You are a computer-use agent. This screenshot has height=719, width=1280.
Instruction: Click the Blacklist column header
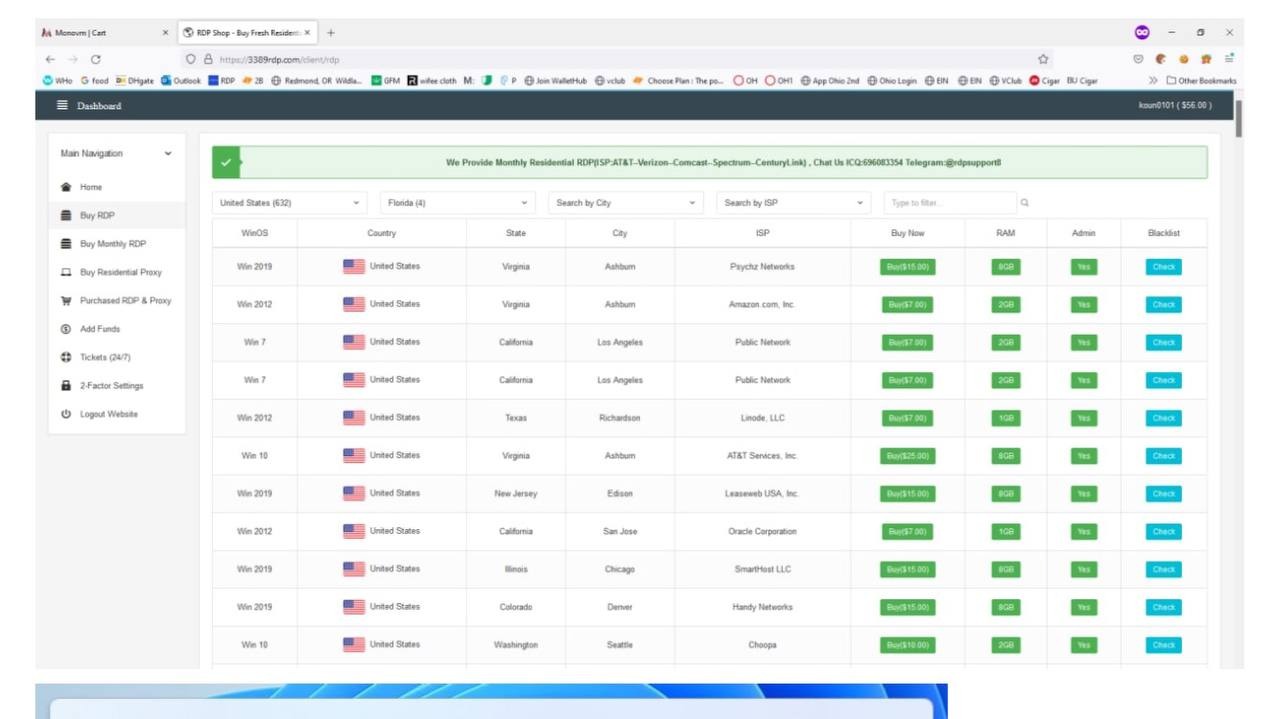click(x=1164, y=233)
